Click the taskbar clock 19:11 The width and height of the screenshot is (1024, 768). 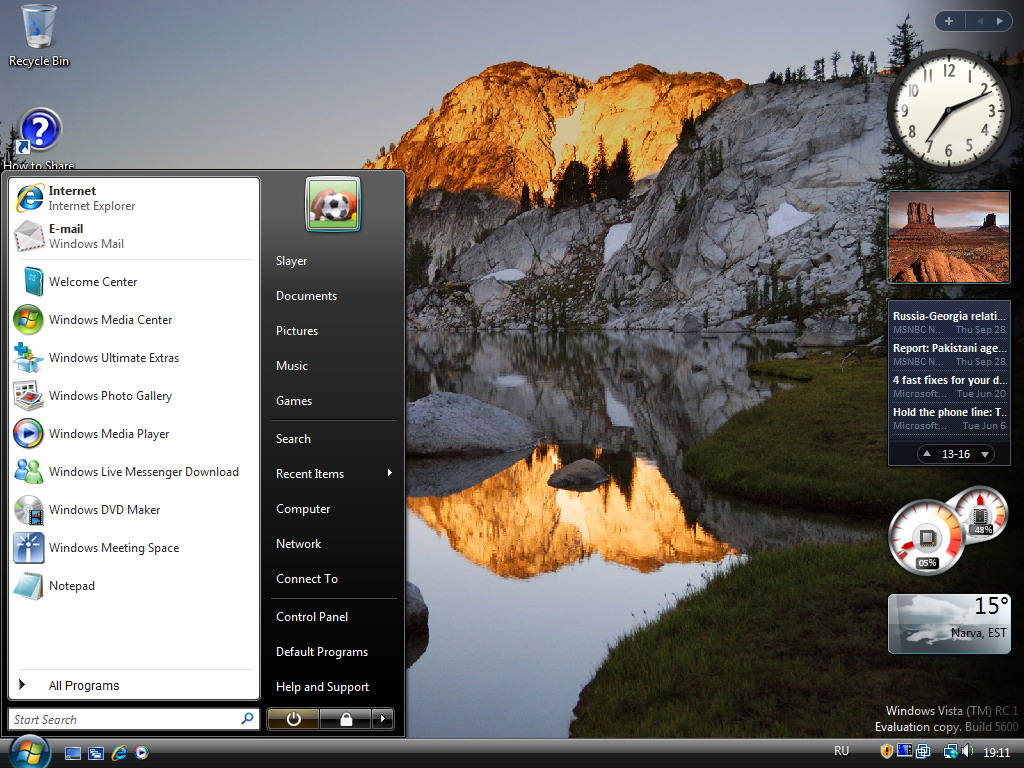pyautogui.click(x=997, y=752)
